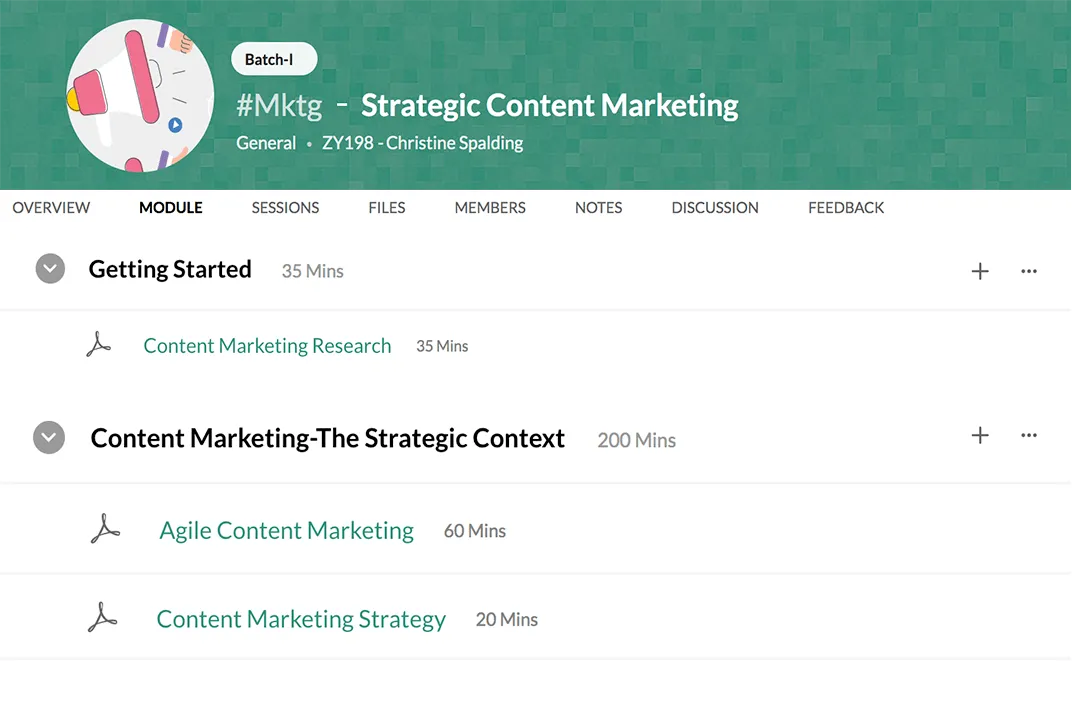This screenshot has height=707, width=1072.
Task: Collapse the Content Marketing-The Strategic Context section
Action: tap(49, 438)
